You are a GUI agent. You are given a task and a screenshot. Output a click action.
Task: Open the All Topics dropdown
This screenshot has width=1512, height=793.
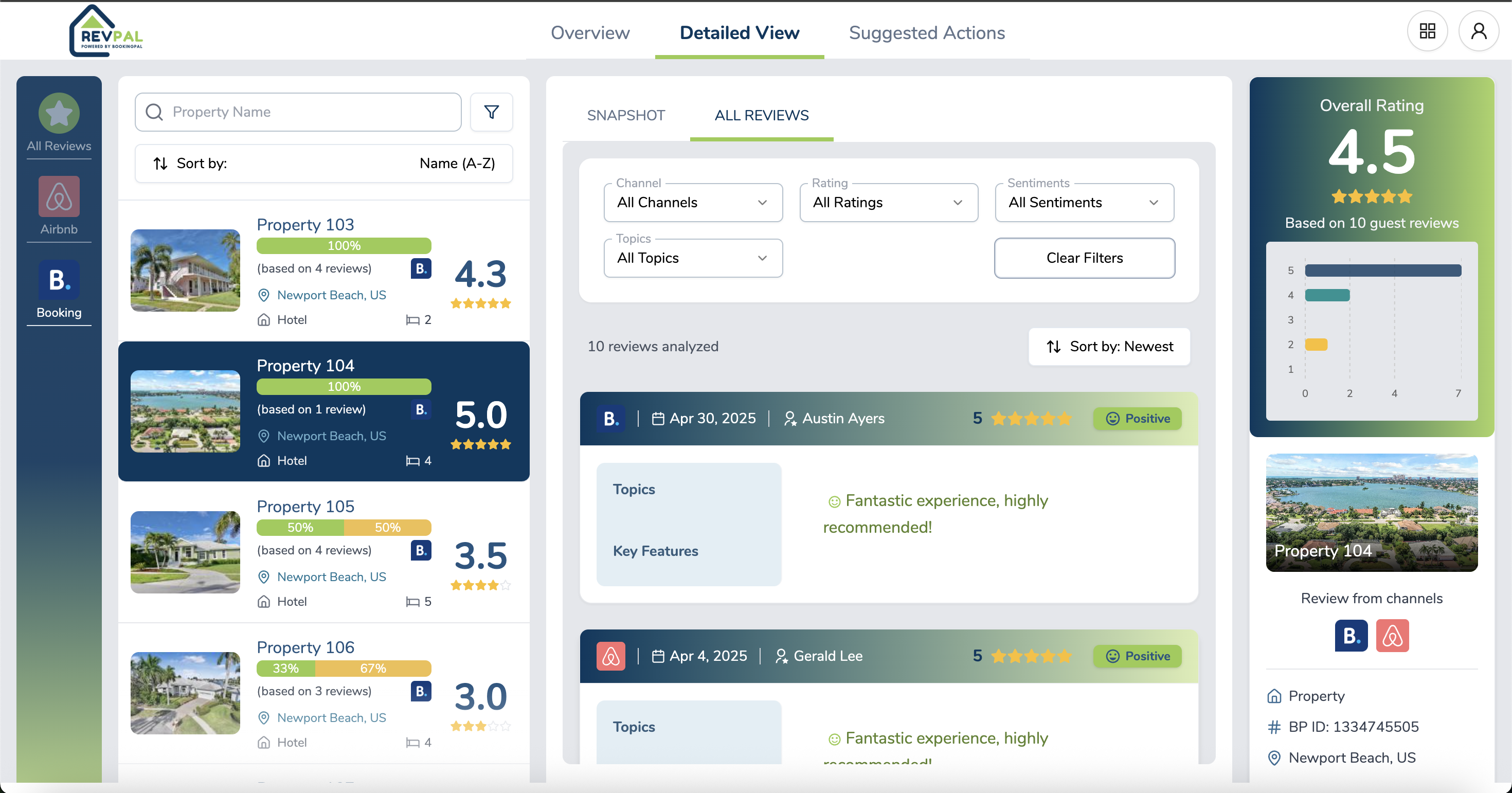[693, 258]
